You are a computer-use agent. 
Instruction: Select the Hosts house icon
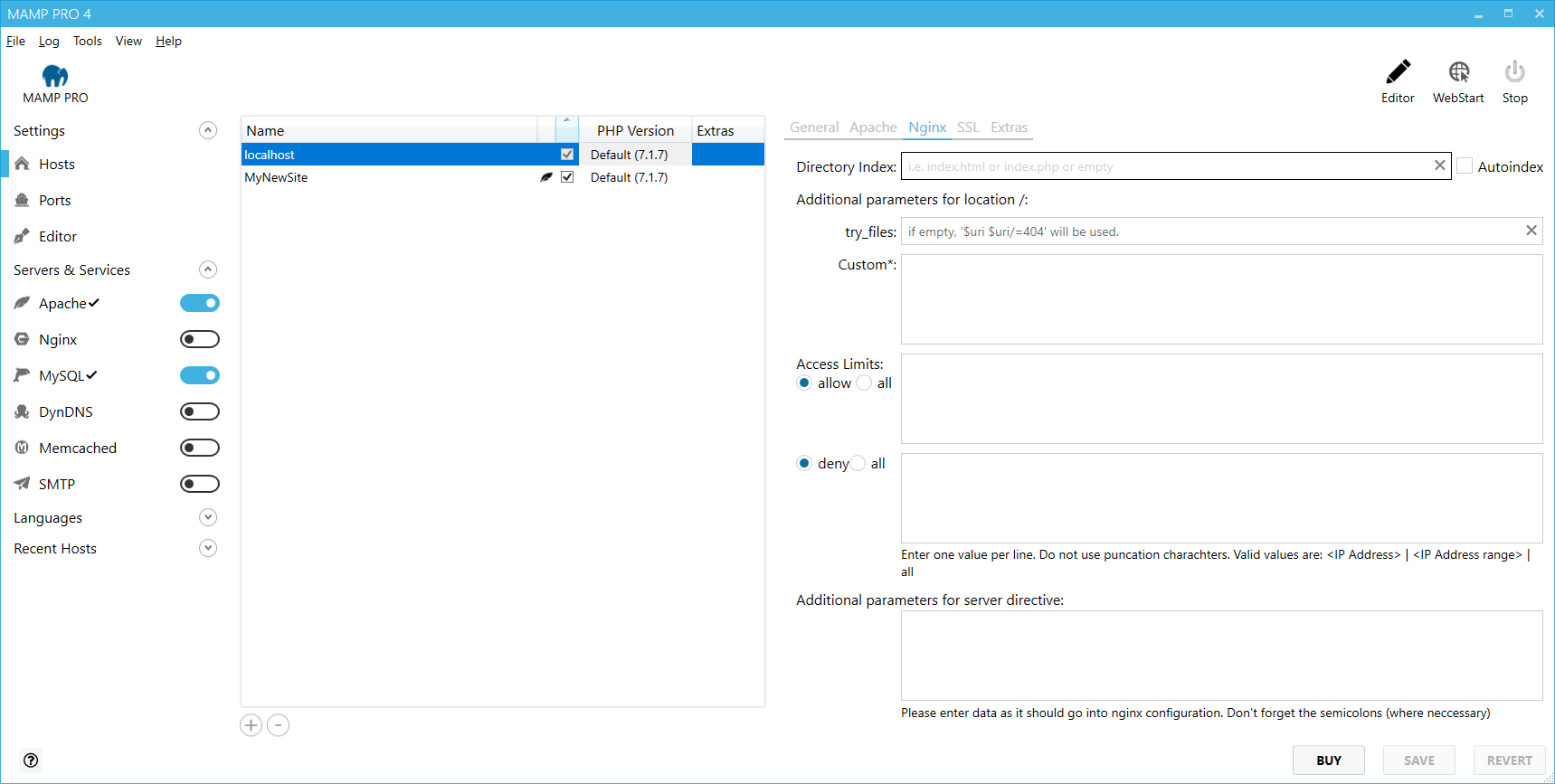(23, 164)
